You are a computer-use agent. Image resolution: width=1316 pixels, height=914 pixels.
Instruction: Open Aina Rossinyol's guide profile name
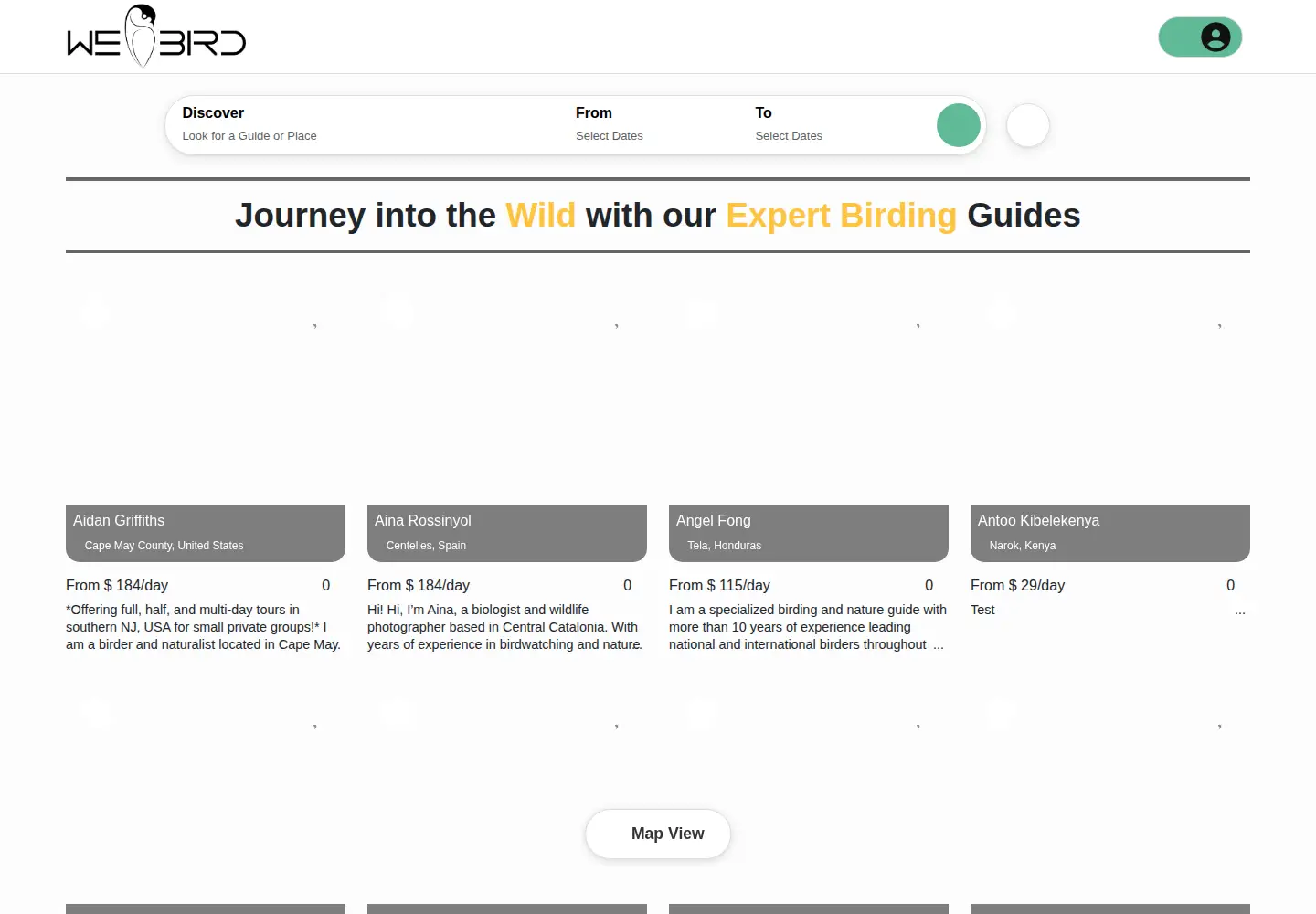(x=423, y=520)
